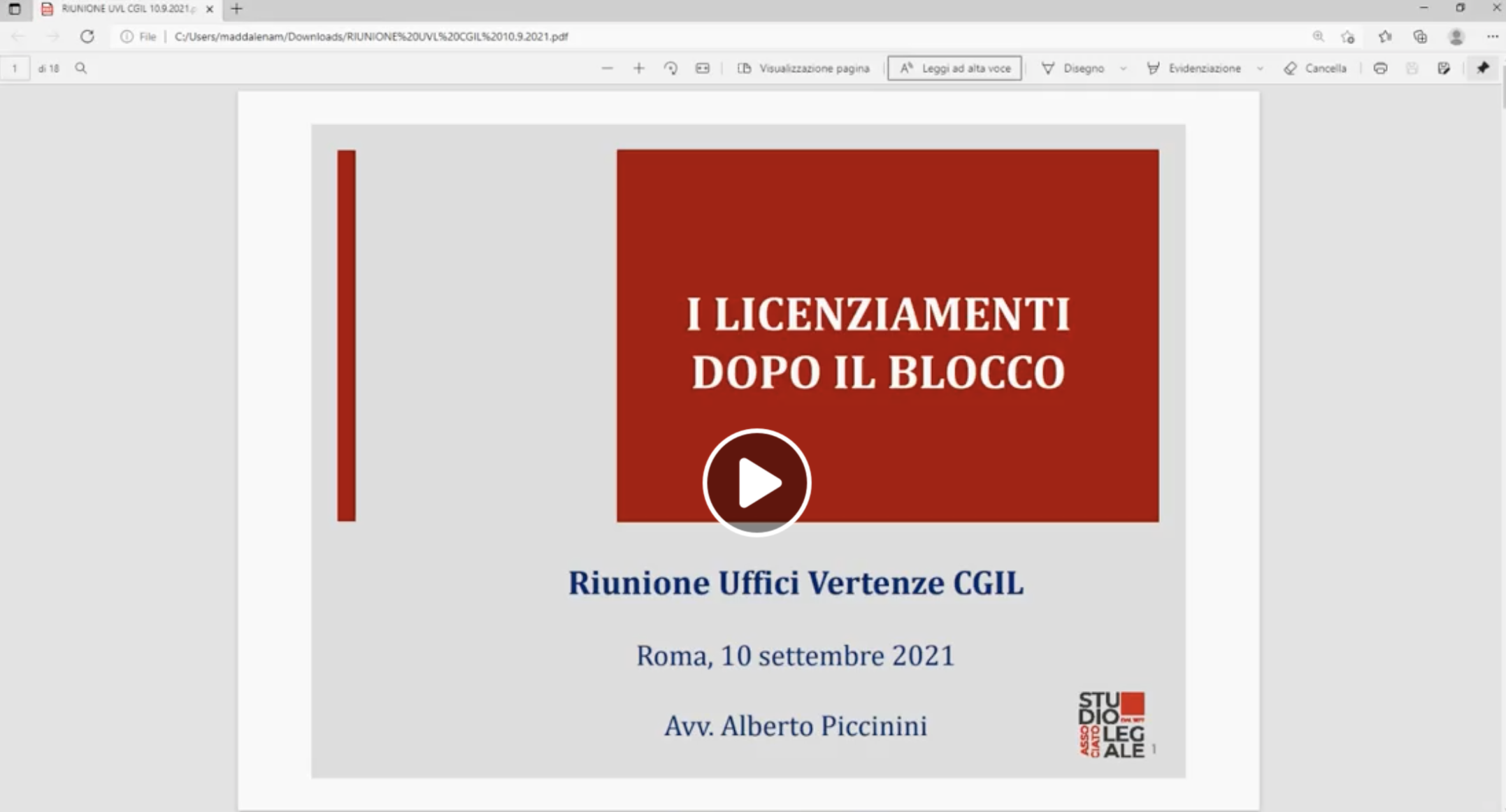Open the browser settings and more menu
Image resolution: width=1506 pixels, height=812 pixels.
pyautogui.click(x=1492, y=36)
